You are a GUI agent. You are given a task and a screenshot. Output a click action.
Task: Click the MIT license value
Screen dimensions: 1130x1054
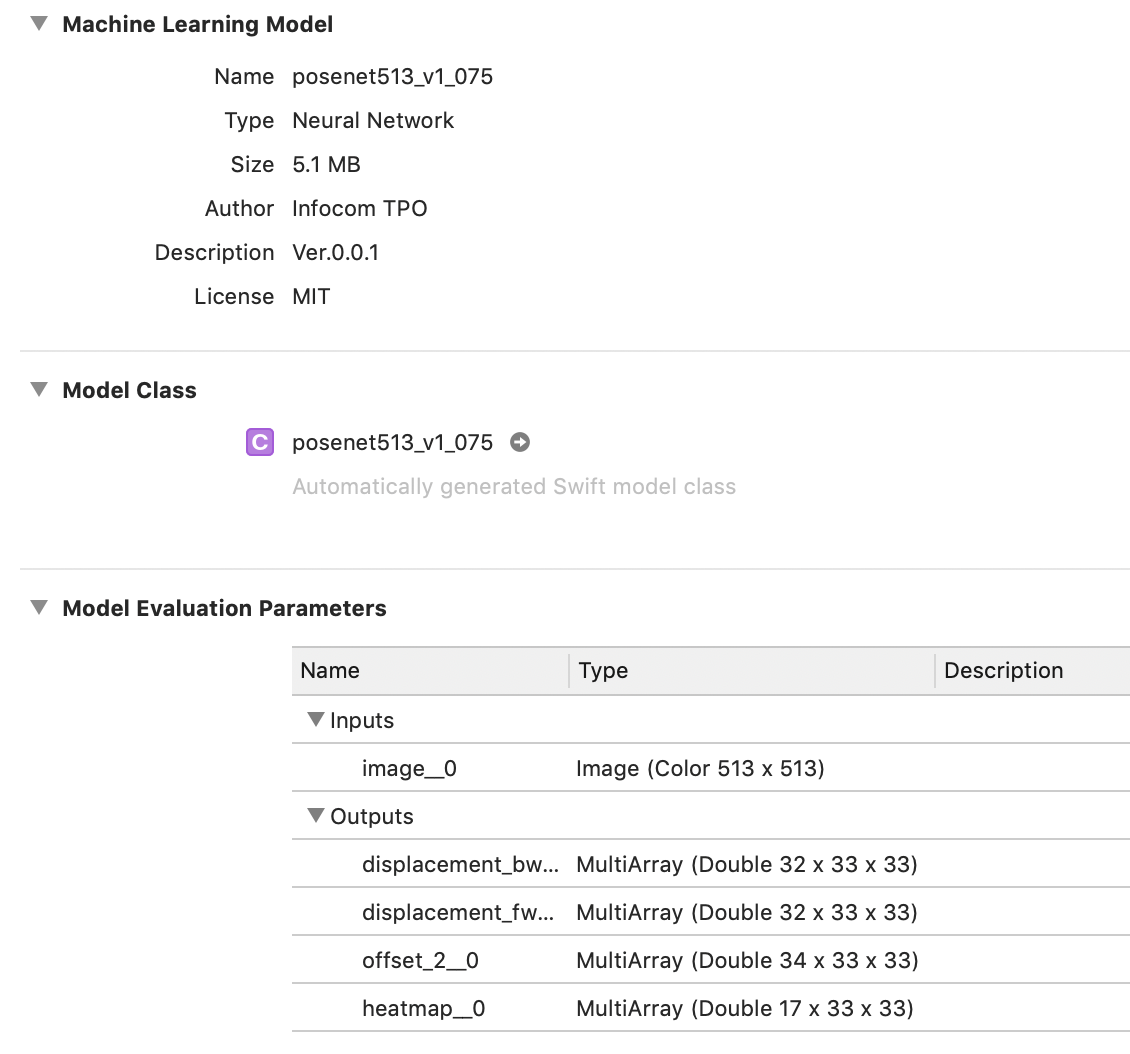click(312, 296)
